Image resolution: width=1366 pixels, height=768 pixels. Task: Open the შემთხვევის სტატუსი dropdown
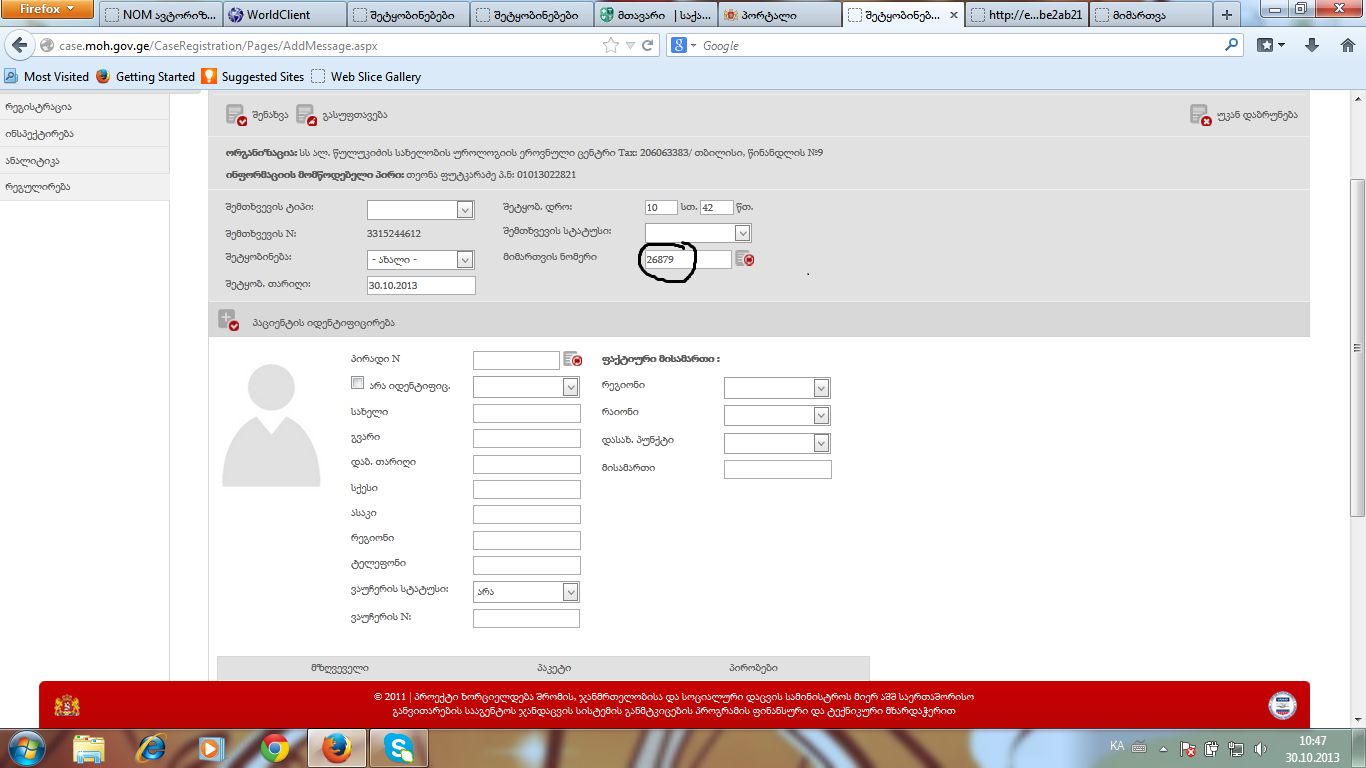pos(742,233)
